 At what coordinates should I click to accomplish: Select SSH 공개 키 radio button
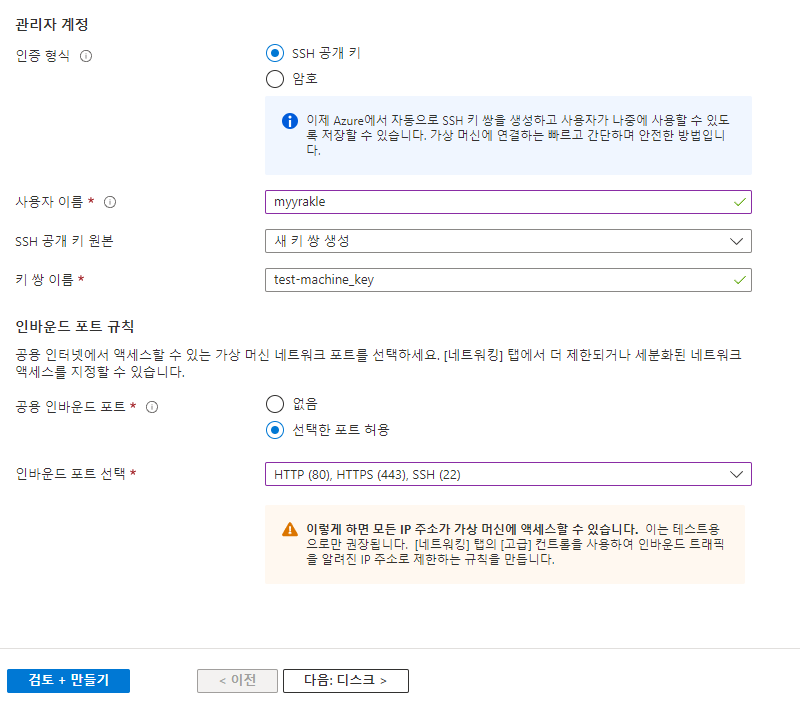pyautogui.click(x=275, y=54)
